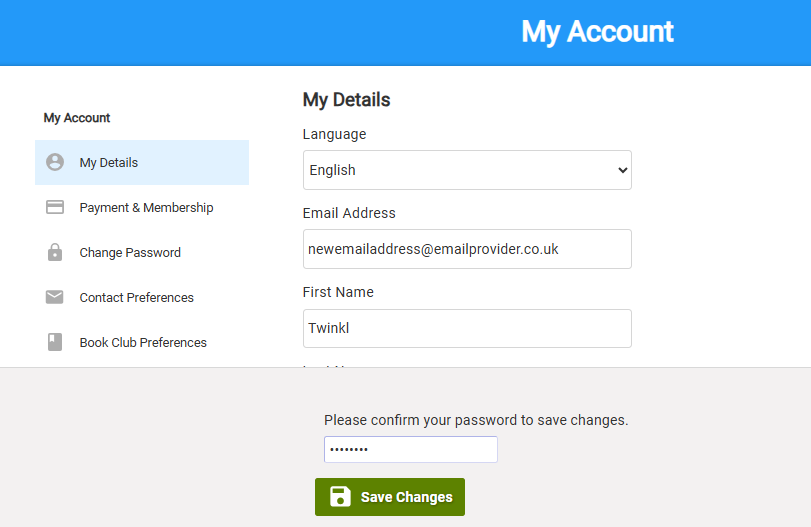The width and height of the screenshot is (811, 527).
Task: Click the person avatar icon beside My Details
Action: (x=55, y=162)
